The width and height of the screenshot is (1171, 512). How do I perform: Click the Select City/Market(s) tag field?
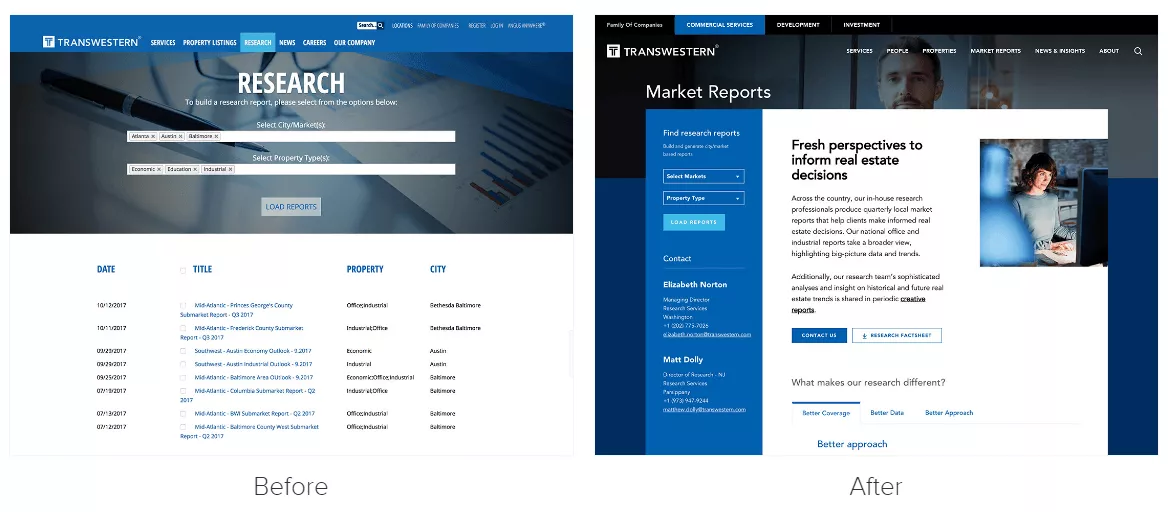coord(291,137)
